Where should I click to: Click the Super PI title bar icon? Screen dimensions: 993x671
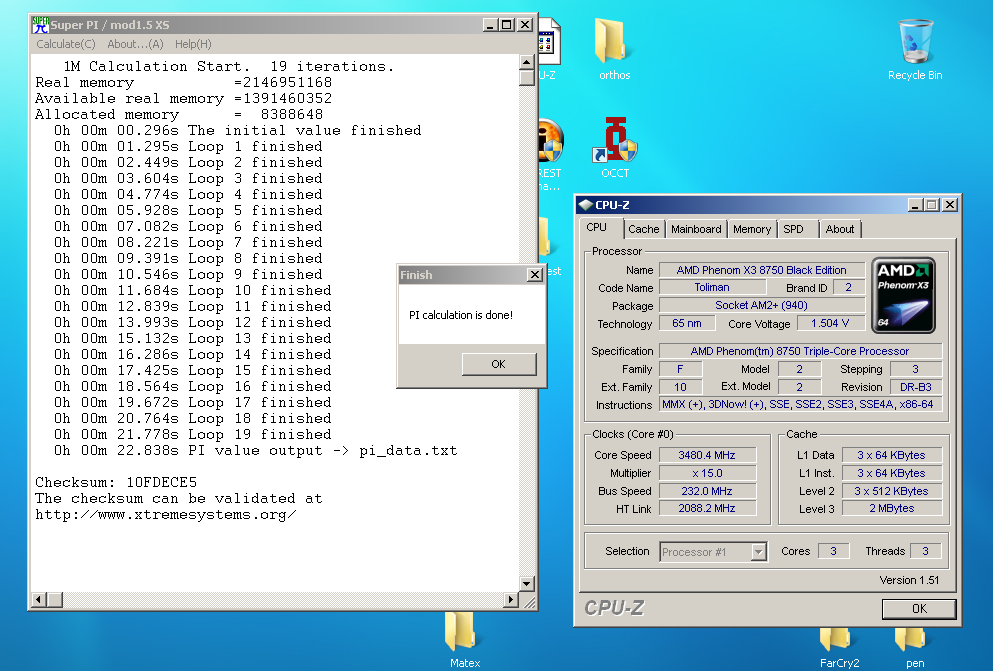(40, 25)
